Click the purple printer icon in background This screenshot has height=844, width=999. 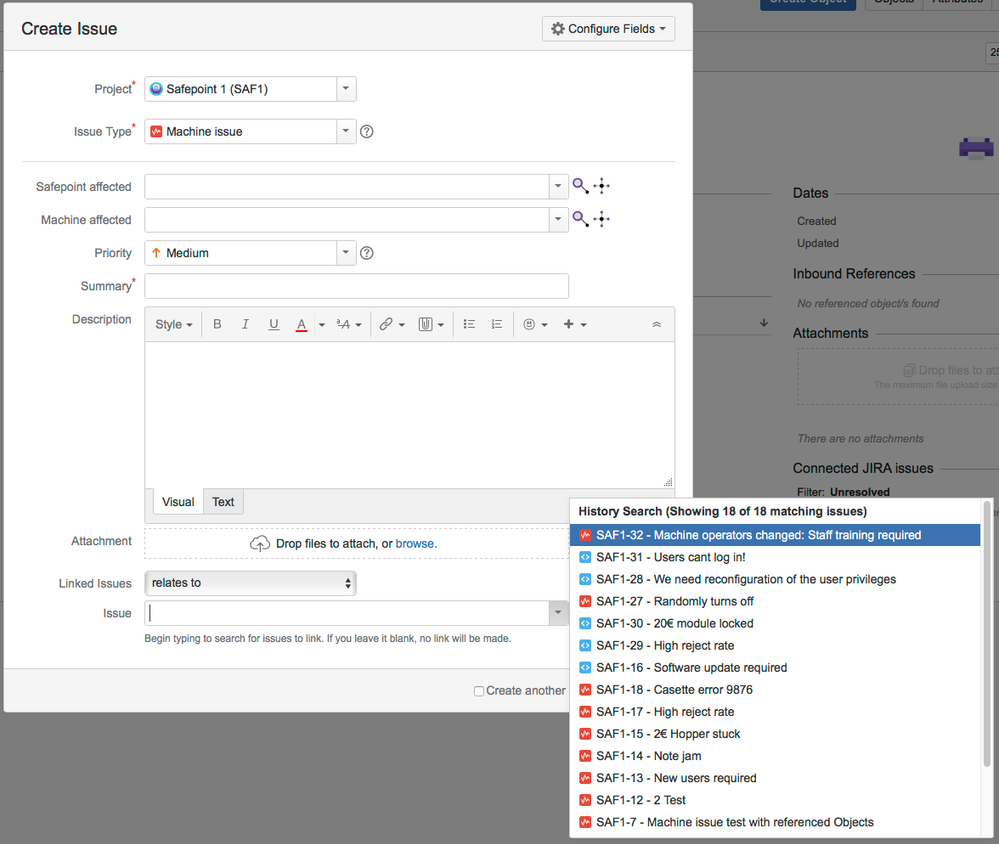click(976, 148)
